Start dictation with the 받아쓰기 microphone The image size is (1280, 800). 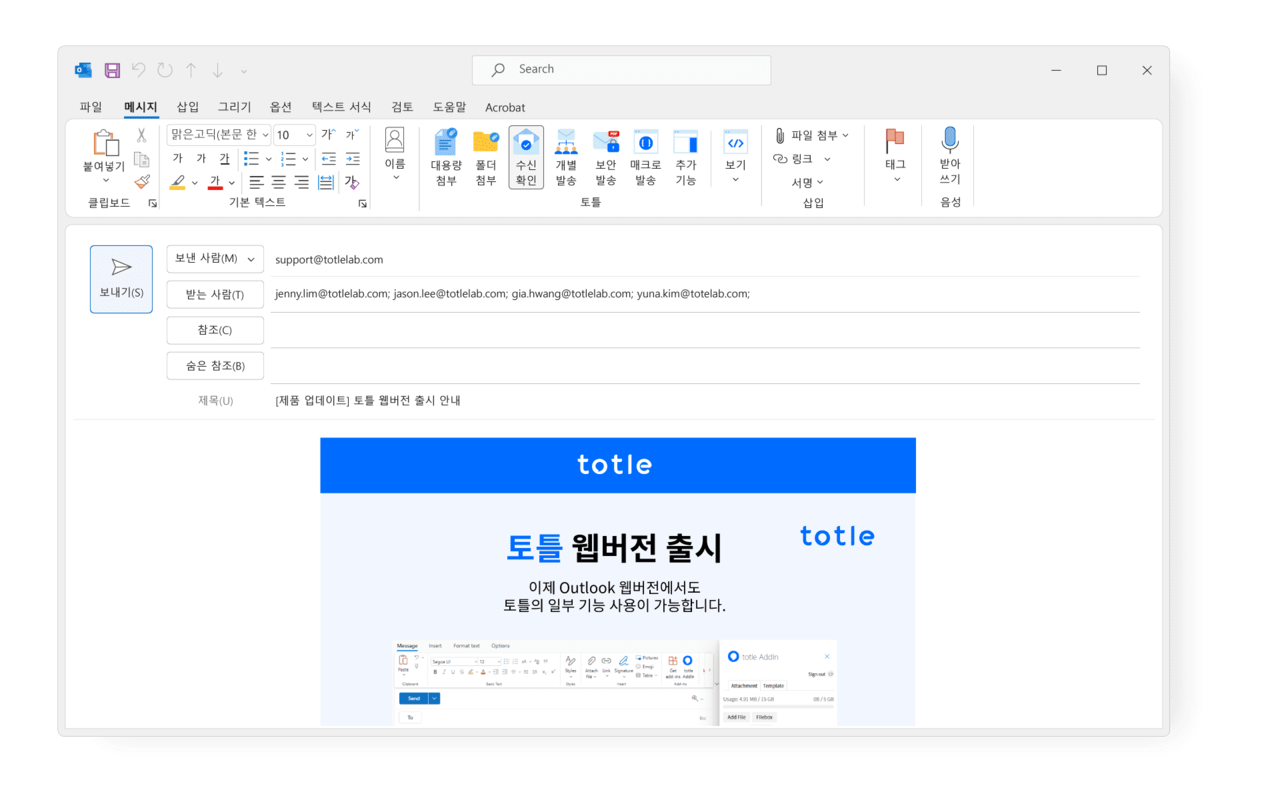tap(950, 155)
